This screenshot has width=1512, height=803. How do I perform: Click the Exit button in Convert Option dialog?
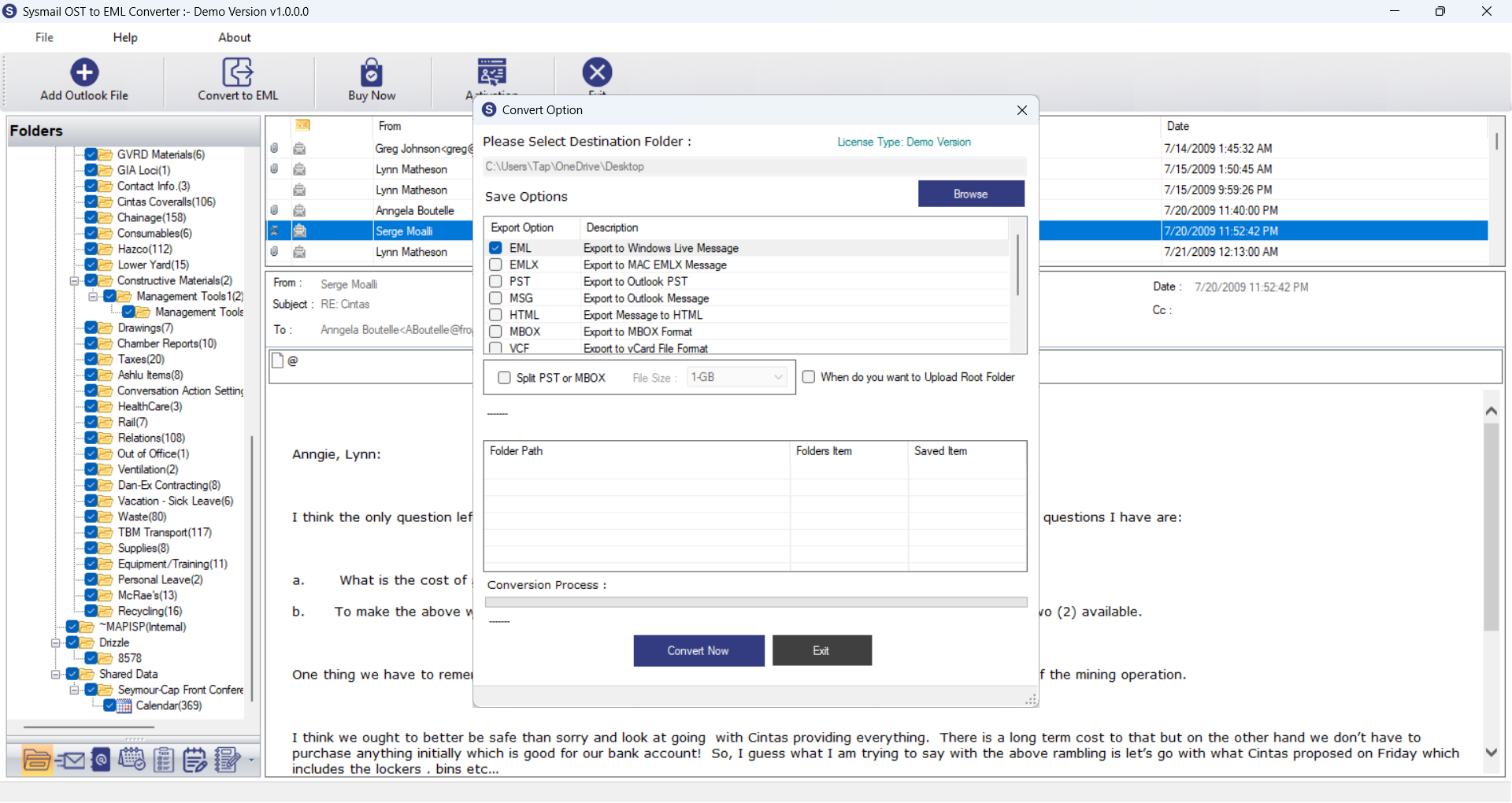[x=821, y=651]
